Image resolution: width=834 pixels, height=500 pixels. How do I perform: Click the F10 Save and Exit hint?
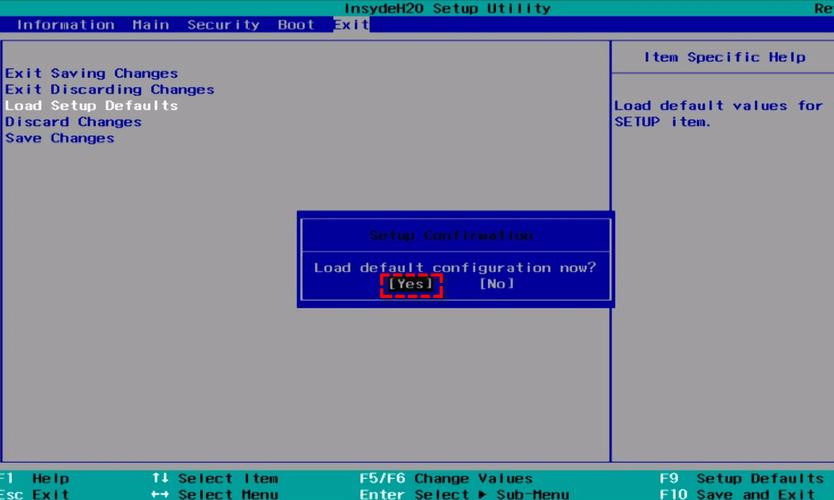[741, 494]
